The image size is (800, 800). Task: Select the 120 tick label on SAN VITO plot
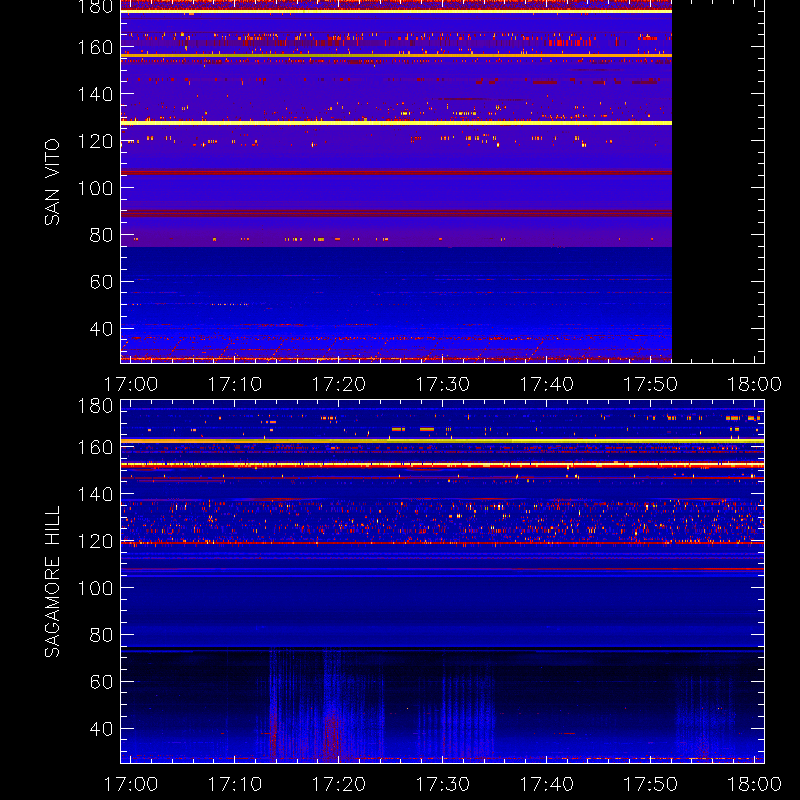[x=95, y=141]
